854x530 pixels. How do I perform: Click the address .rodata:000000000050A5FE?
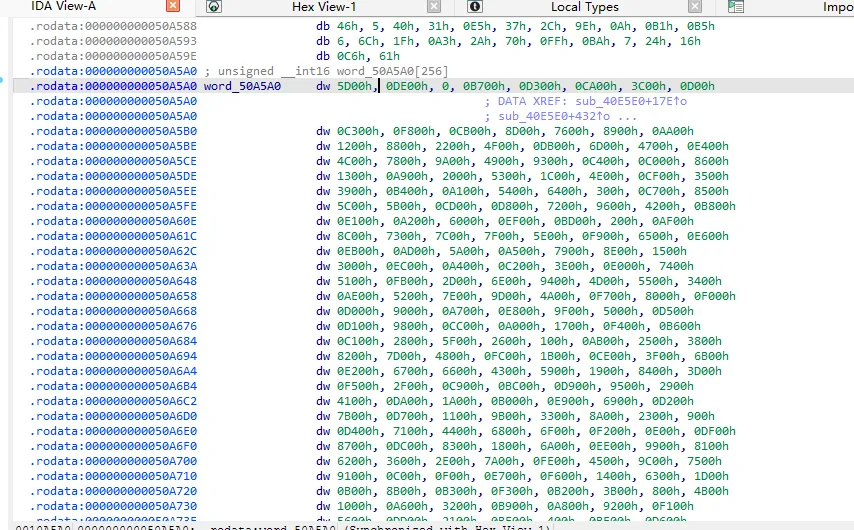point(113,206)
